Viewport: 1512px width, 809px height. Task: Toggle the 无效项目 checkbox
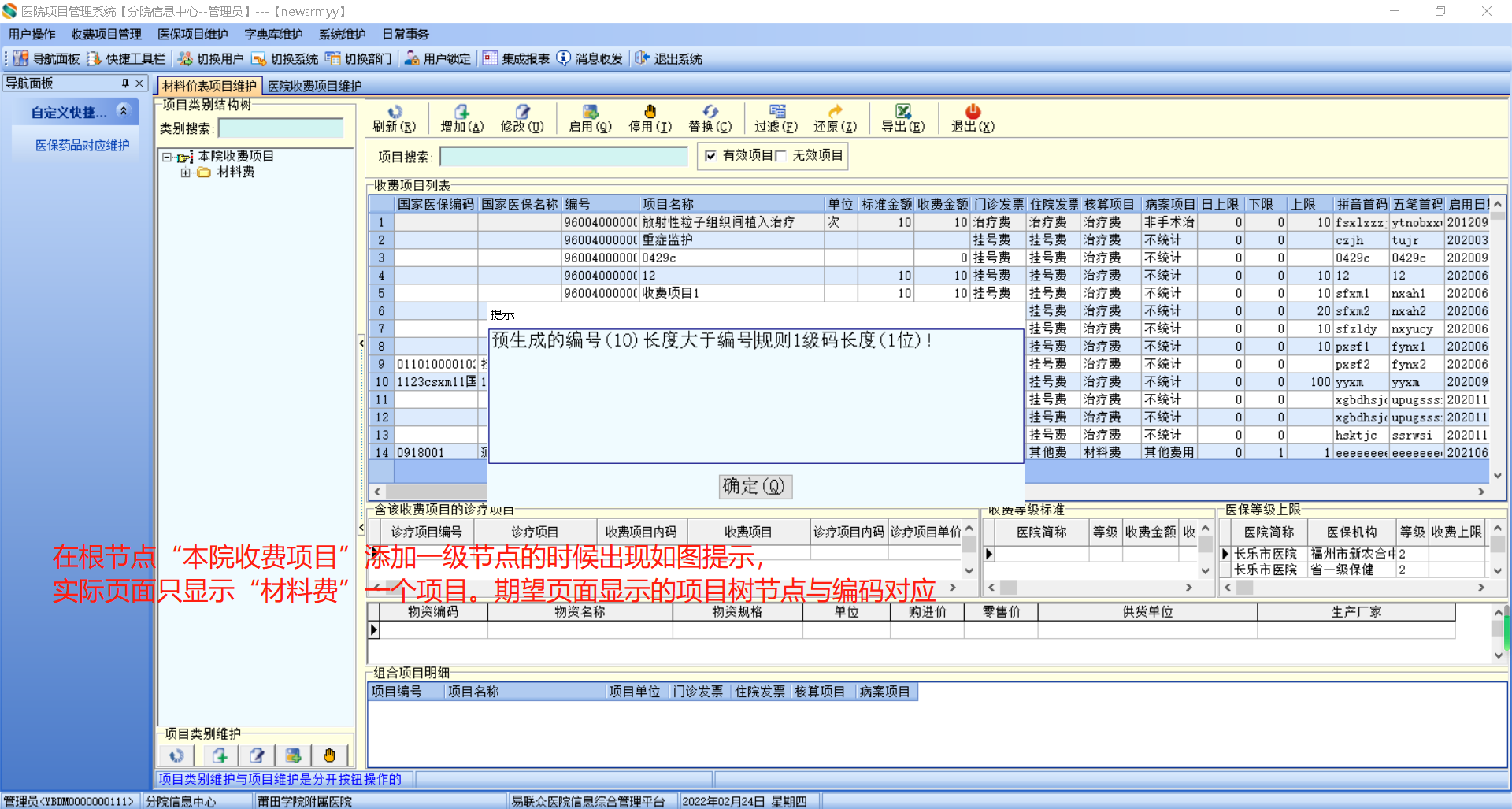click(x=780, y=155)
